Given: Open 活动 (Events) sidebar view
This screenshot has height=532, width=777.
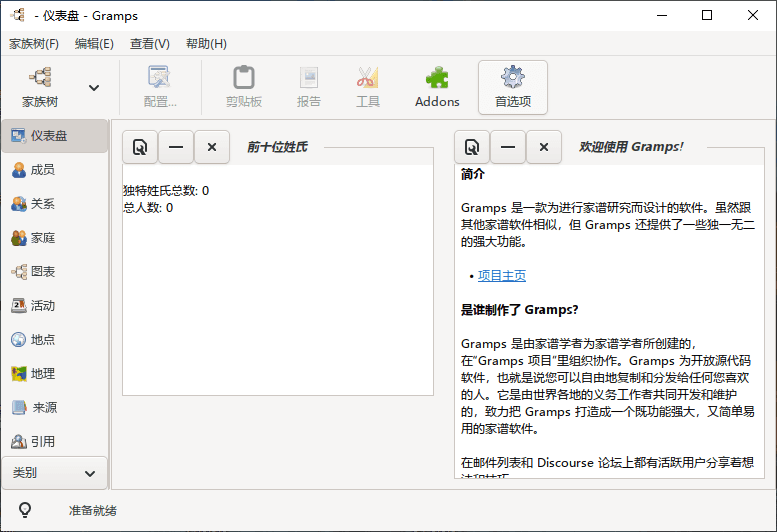Looking at the screenshot, I should click(42, 306).
